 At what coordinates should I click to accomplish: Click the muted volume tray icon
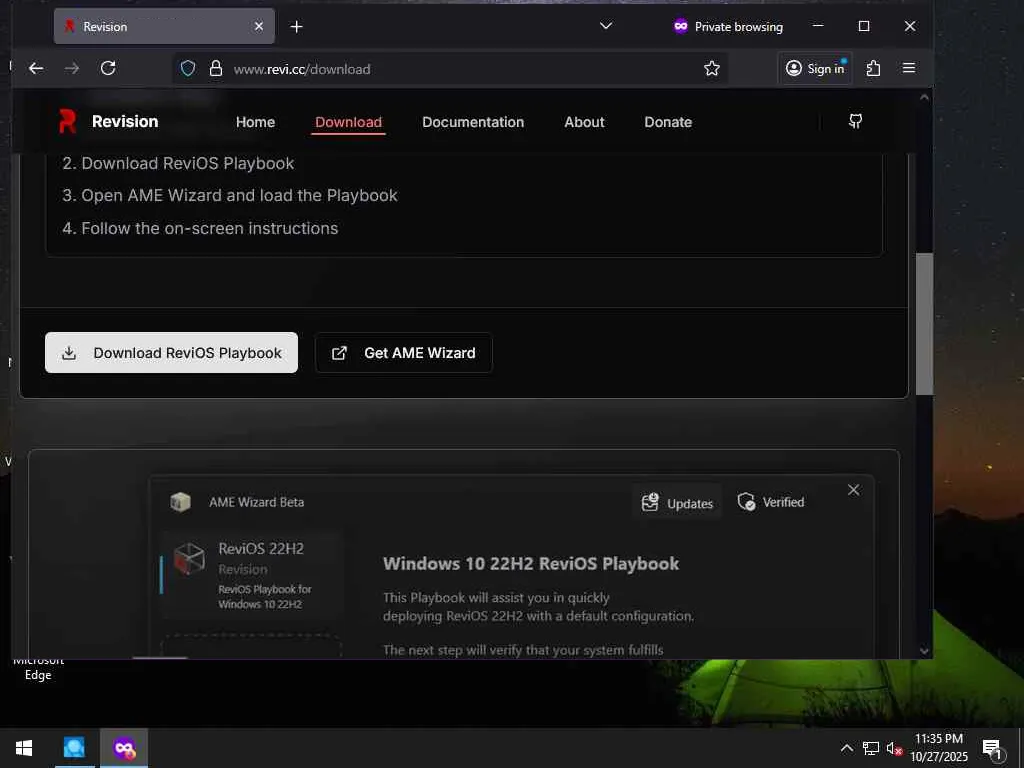click(x=894, y=748)
